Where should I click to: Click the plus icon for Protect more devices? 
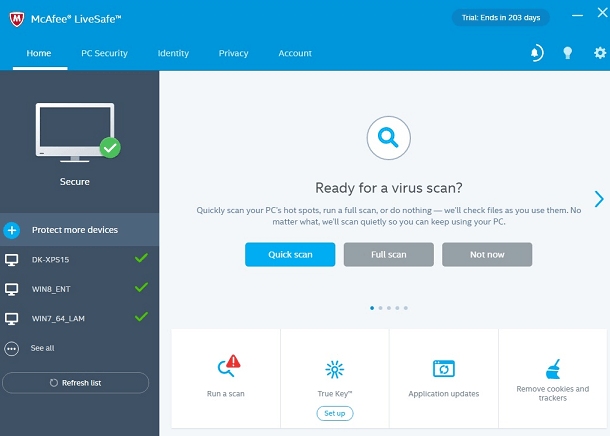(x=12, y=230)
